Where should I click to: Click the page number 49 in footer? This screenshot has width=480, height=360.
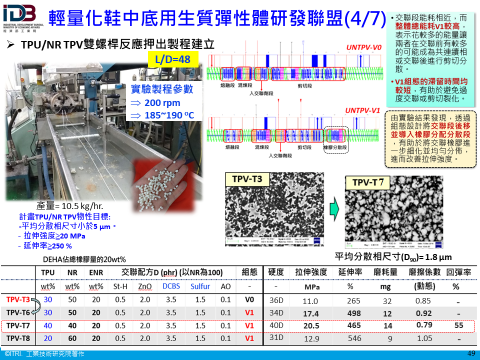coord(471,354)
